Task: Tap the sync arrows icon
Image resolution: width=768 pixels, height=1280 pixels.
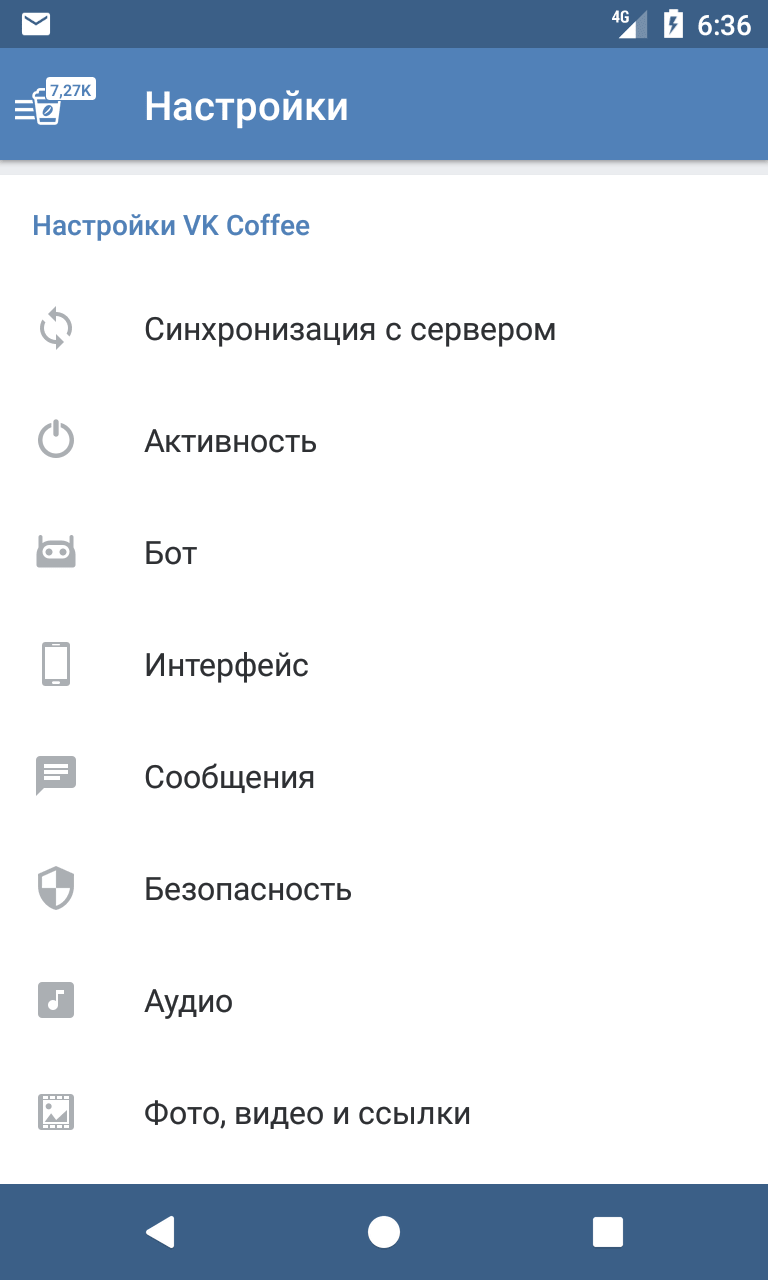Action: [x=56, y=329]
